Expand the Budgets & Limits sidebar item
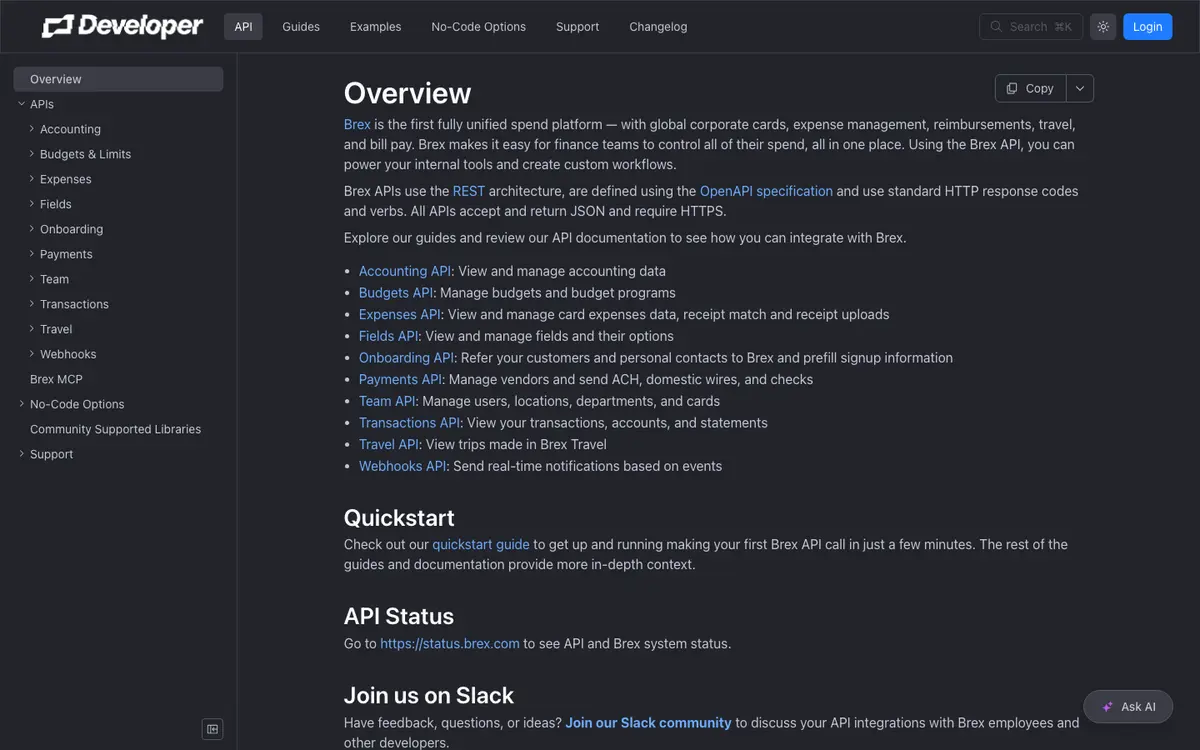1200x750 pixels. [118, 154]
